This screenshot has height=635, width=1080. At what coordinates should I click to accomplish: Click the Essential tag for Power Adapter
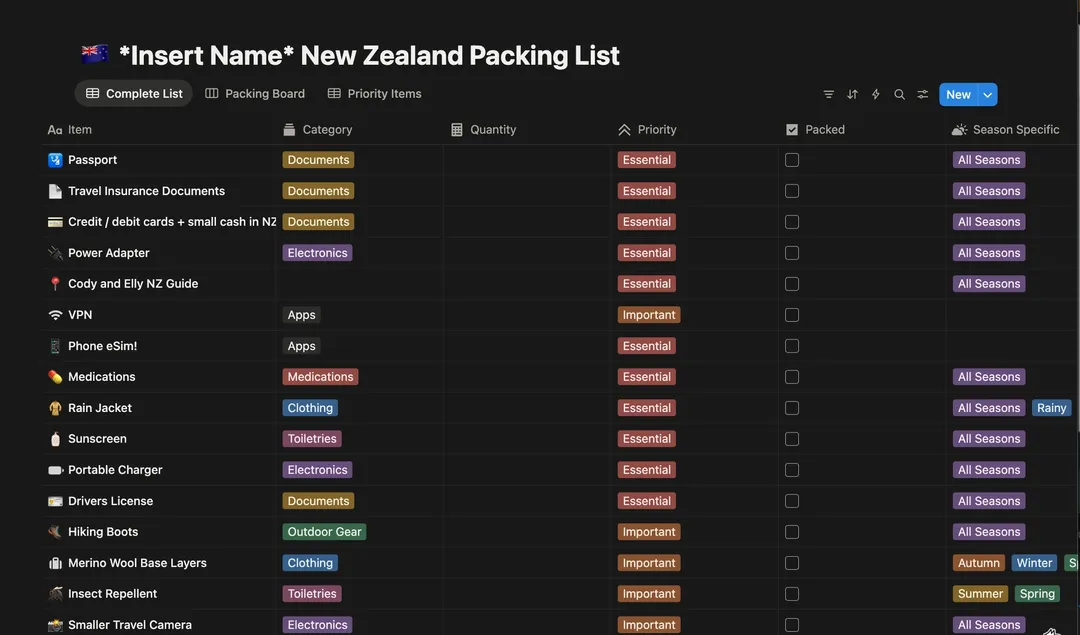[x=647, y=253]
